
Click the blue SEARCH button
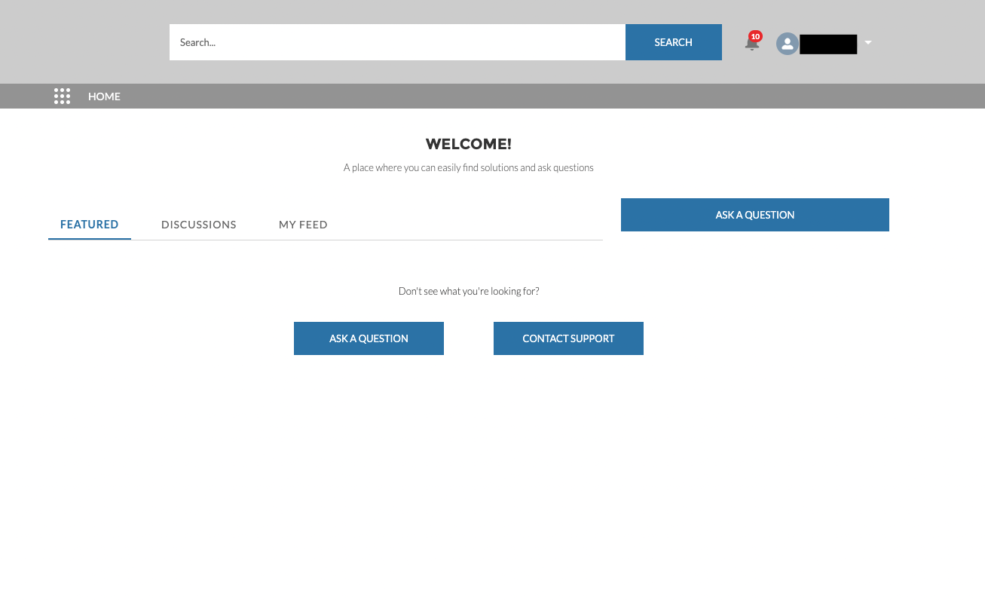[673, 42]
